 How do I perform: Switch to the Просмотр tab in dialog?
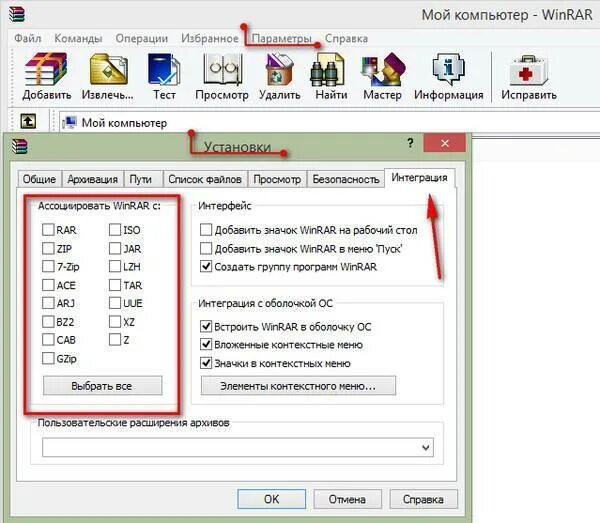(x=277, y=179)
